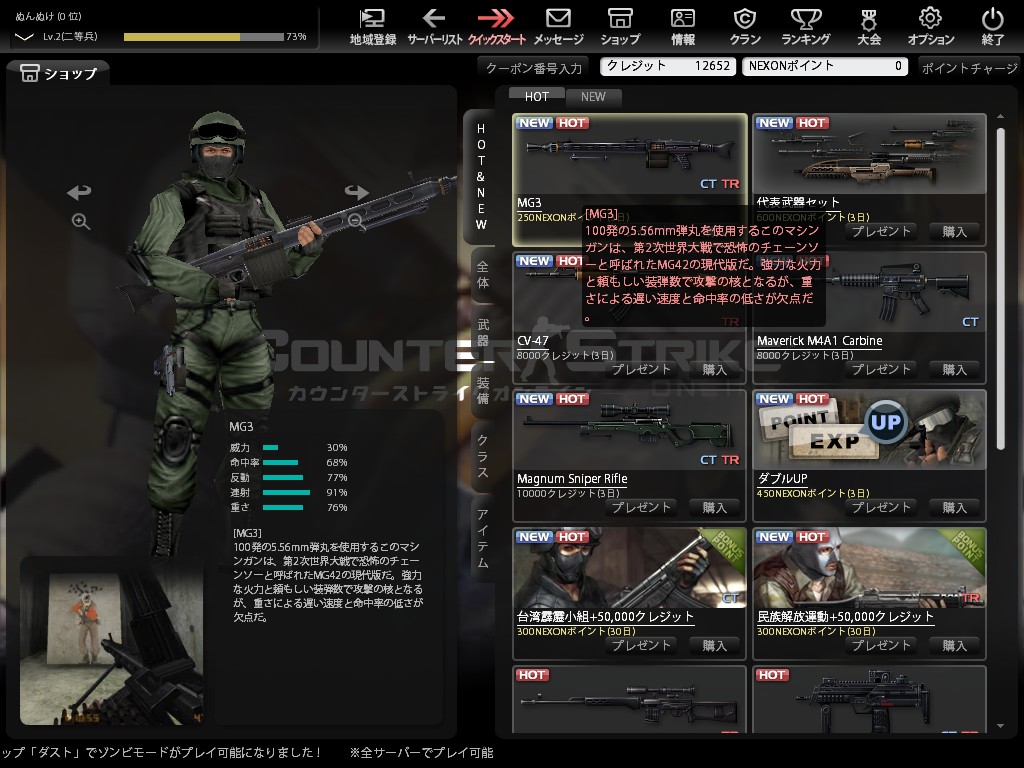1024x768 pixels.
Task: Buy Magnum Sniper Rifle 購入
Action: tap(714, 507)
